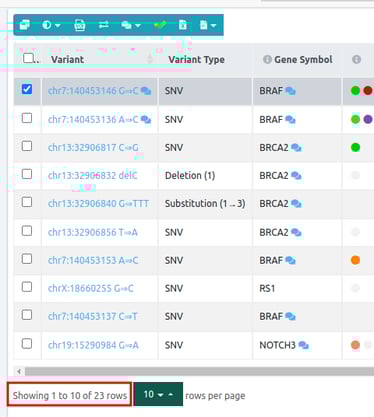The width and height of the screenshot is (374, 417).
Task: Click the VCF file export icon
Action: pos(80,25)
